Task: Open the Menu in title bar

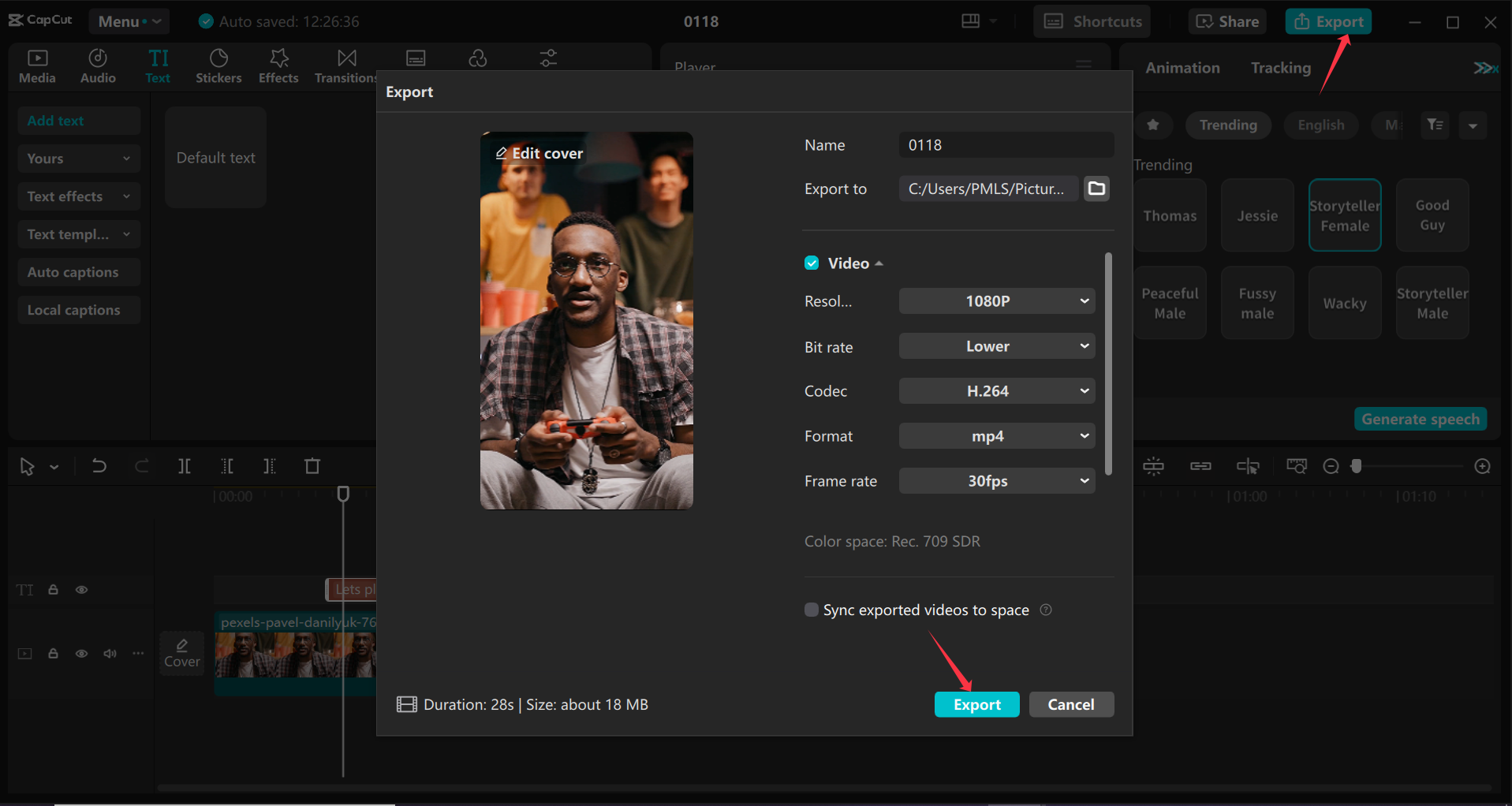Action: (129, 21)
